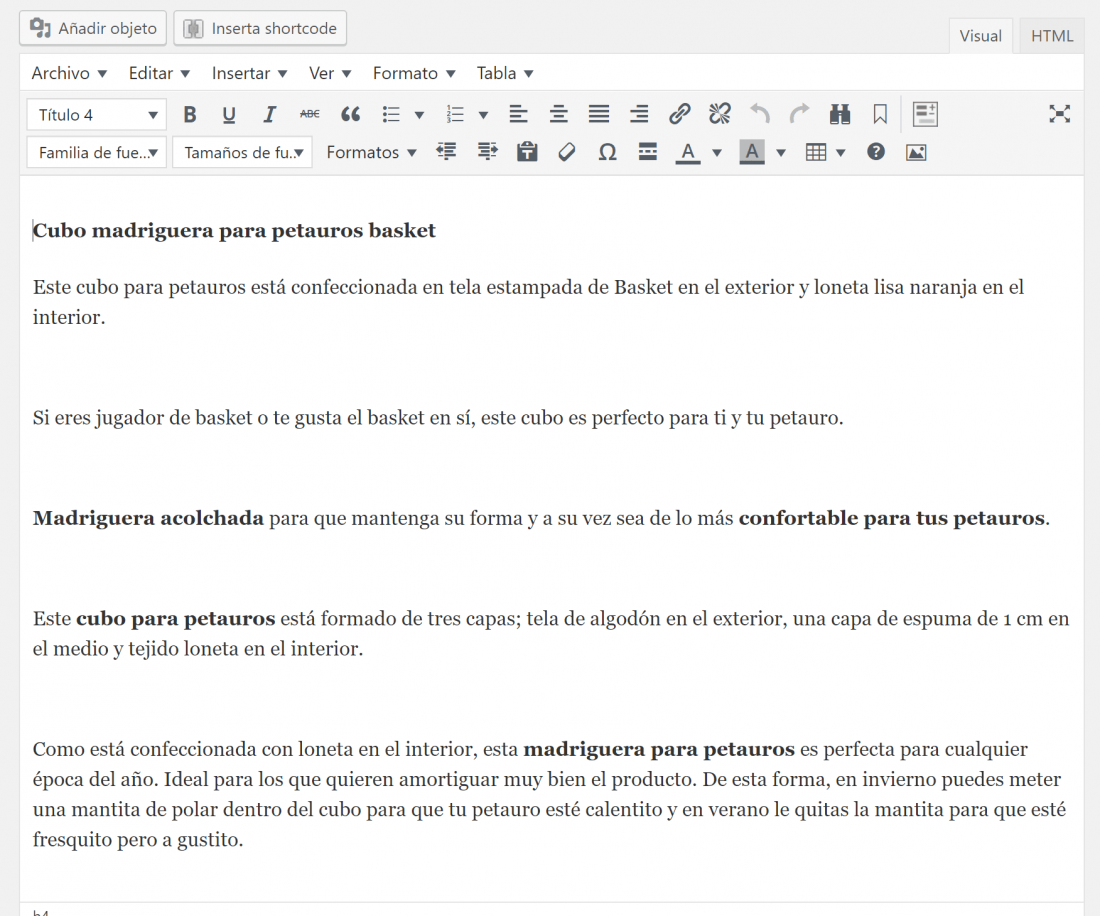The width and height of the screenshot is (1100, 916).
Task: Center align the text
Action: tap(558, 114)
